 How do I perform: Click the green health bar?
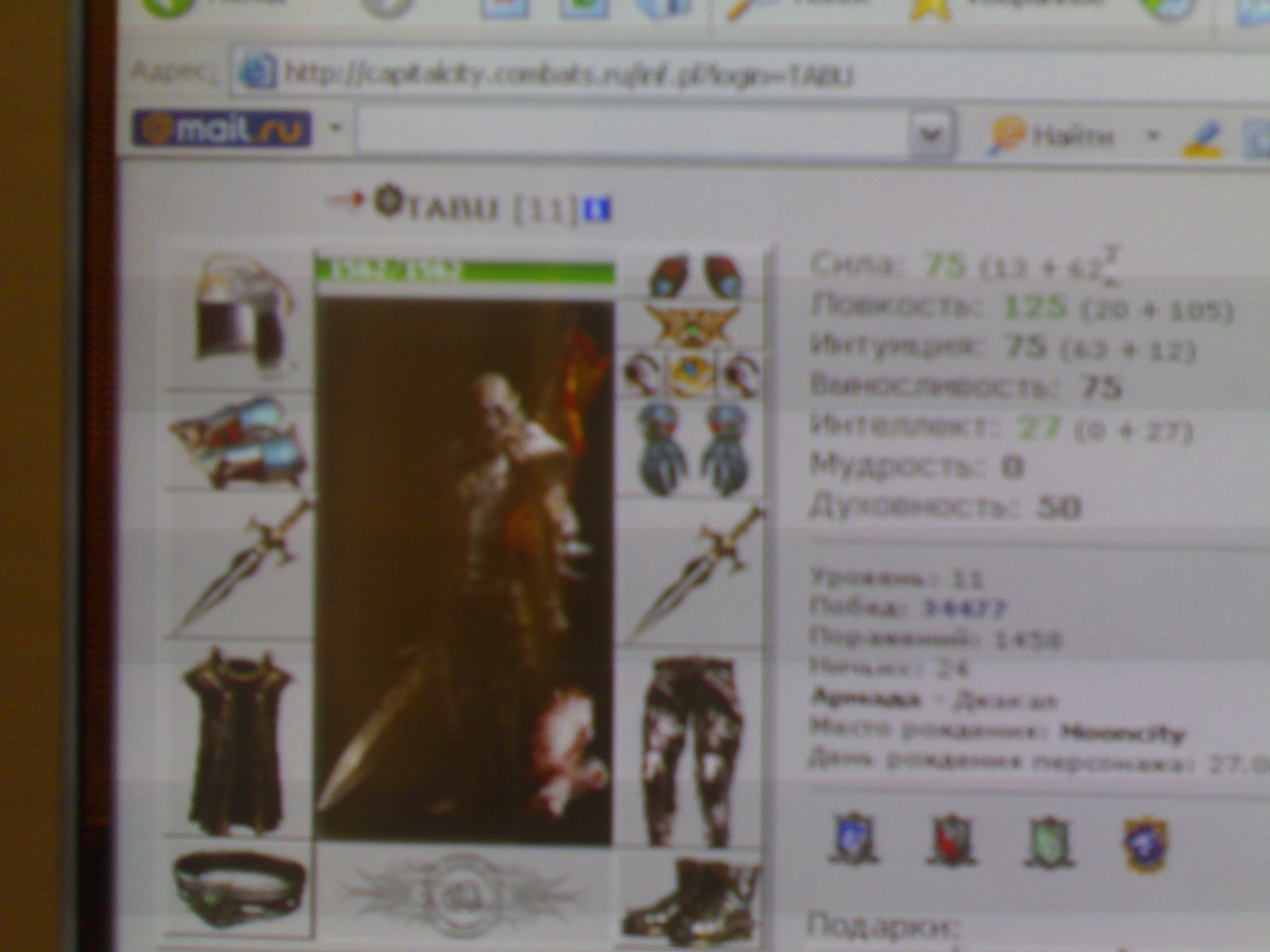coord(464,270)
